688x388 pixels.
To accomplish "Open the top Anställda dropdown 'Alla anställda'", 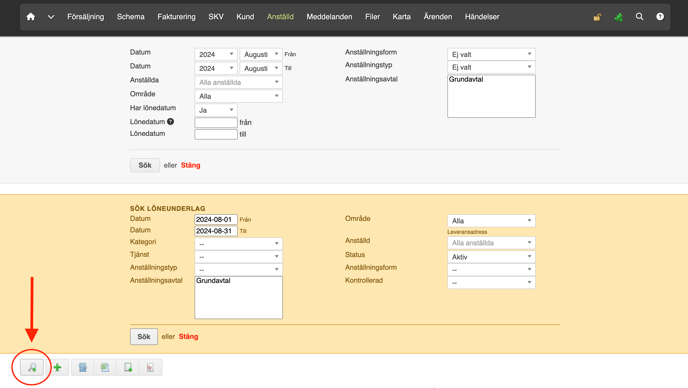I will 238,82.
